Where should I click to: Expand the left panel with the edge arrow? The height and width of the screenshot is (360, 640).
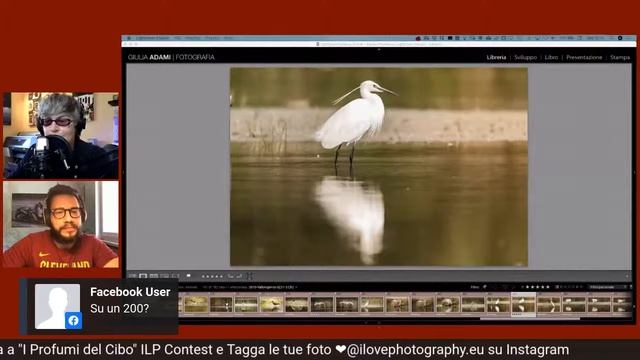pyautogui.click(x=124, y=172)
